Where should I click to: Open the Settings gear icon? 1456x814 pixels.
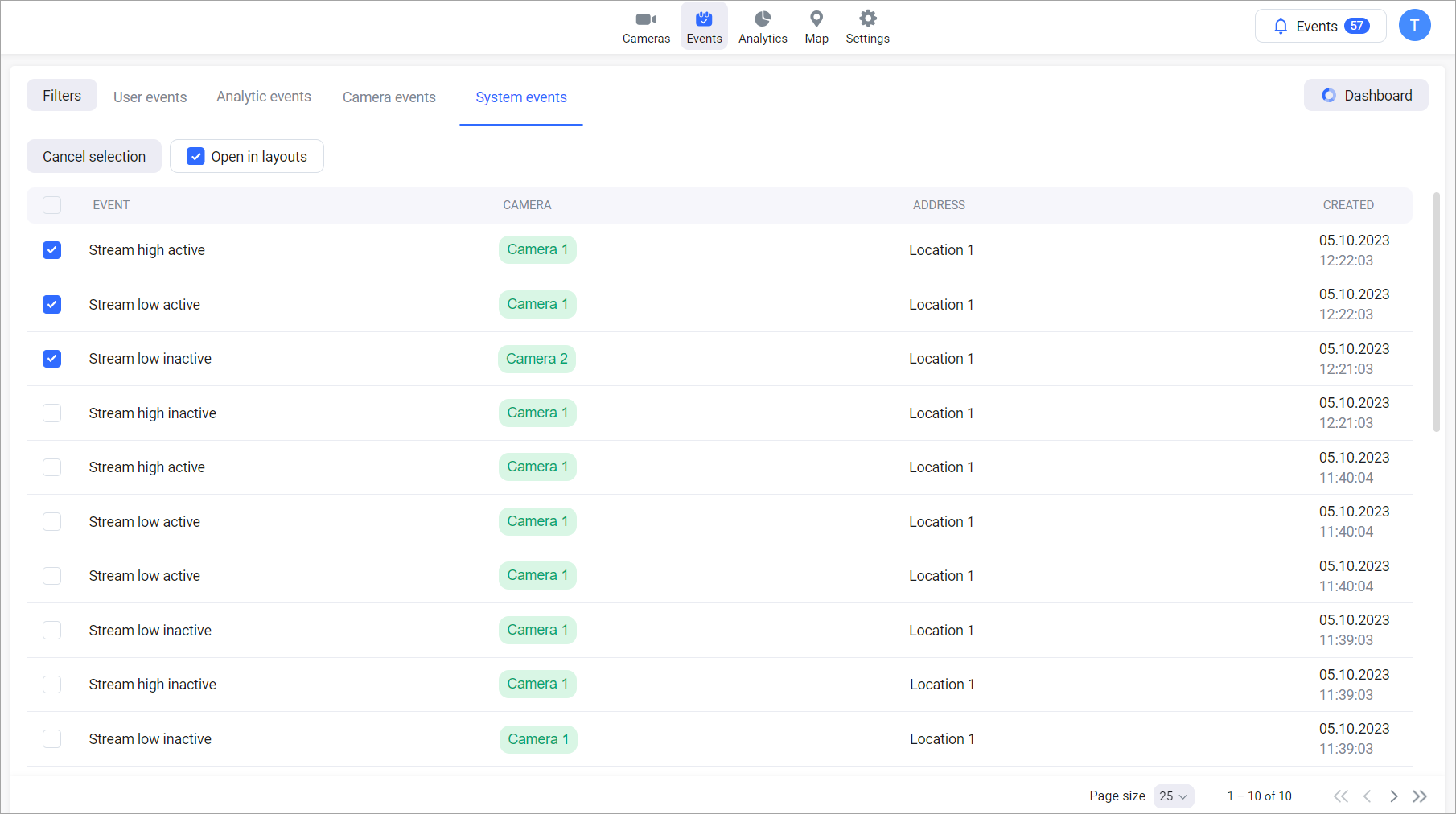point(867,19)
